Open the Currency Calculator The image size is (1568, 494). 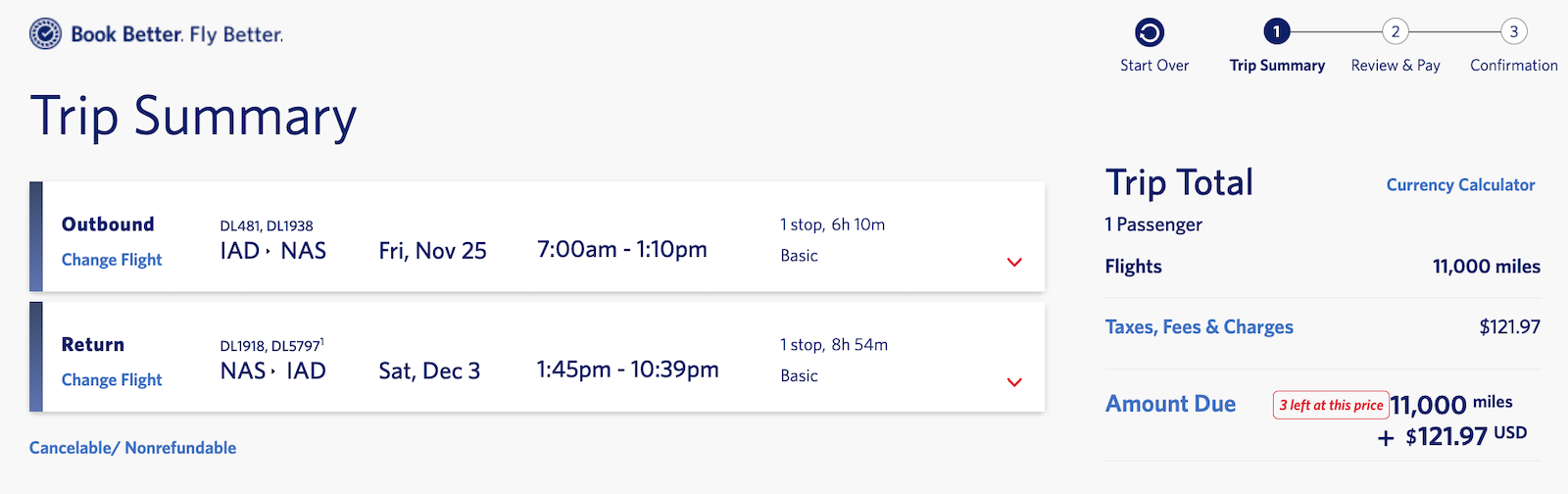[x=1460, y=184]
